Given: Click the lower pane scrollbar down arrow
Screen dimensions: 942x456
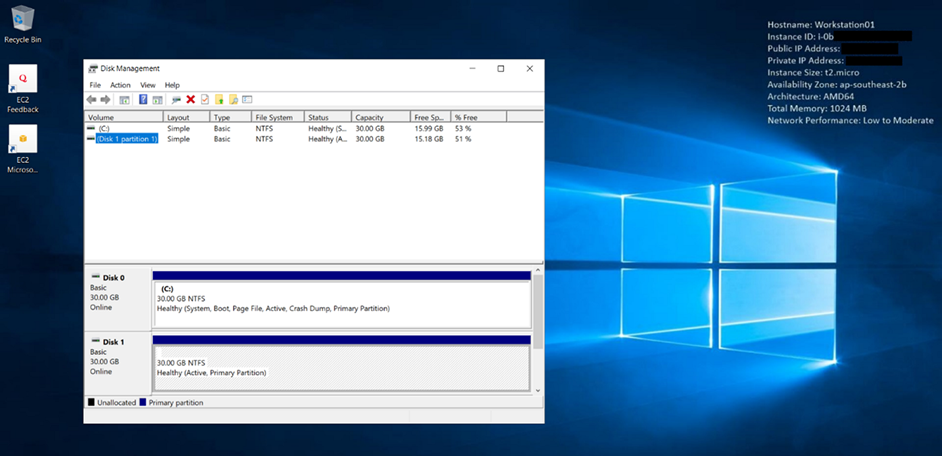Looking at the screenshot, I should tap(538, 390).
